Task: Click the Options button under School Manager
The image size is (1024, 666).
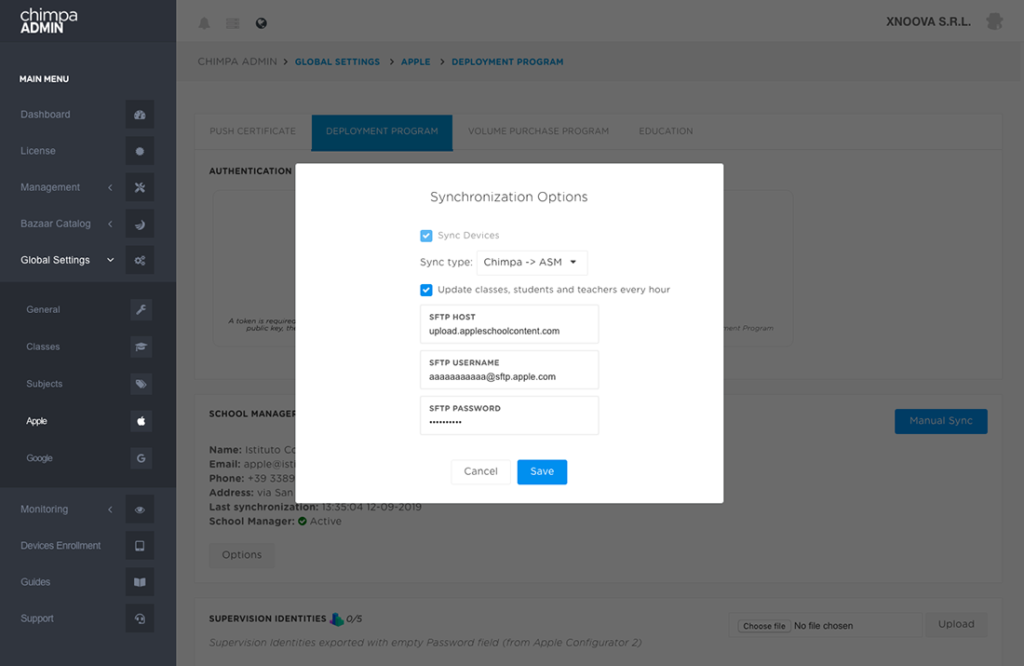Action: 242,555
